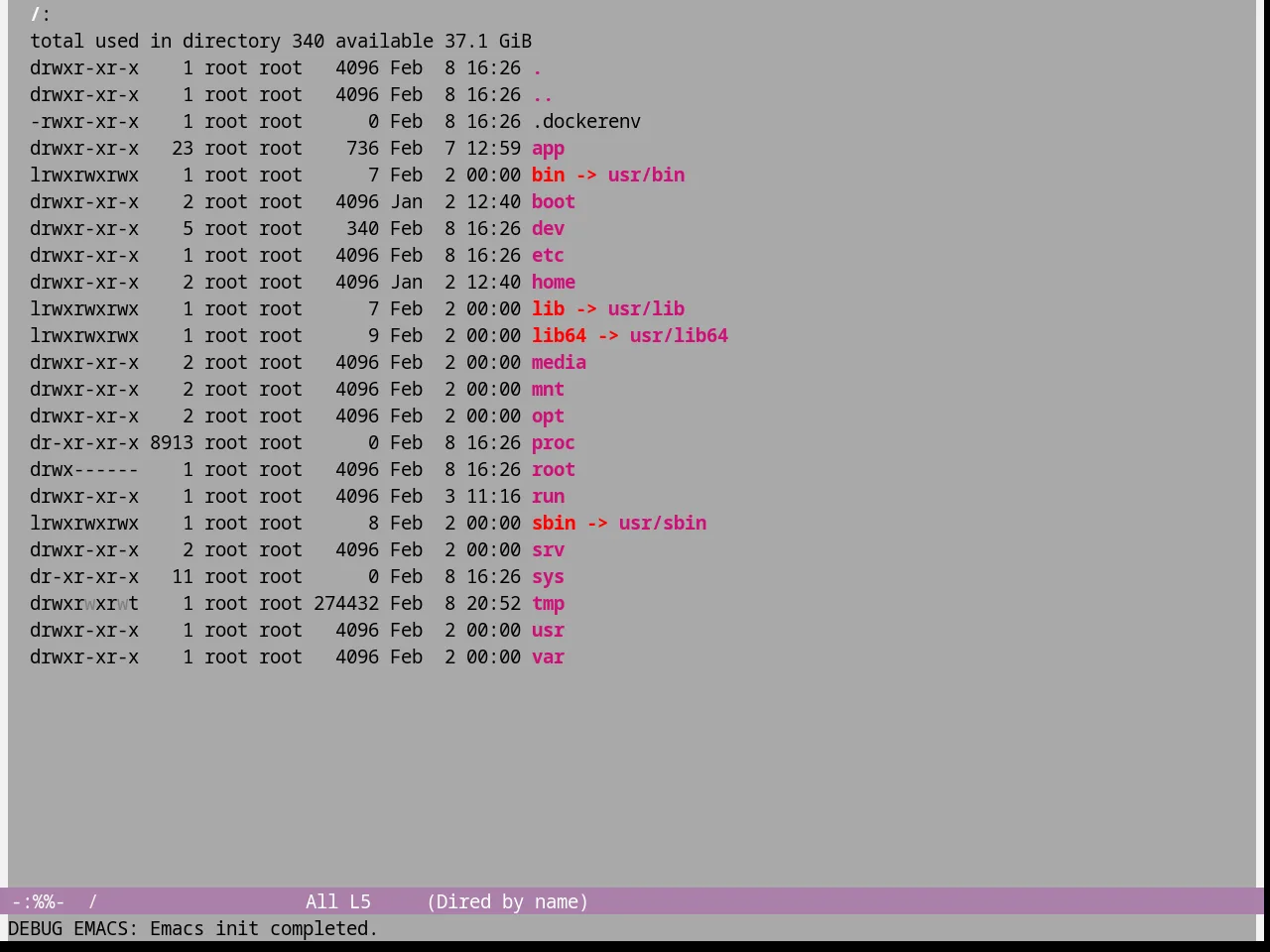The width and height of the screenshot is (1270, 952).
Task: Click the 'All L5' position indicator
Action: (338, 901)
